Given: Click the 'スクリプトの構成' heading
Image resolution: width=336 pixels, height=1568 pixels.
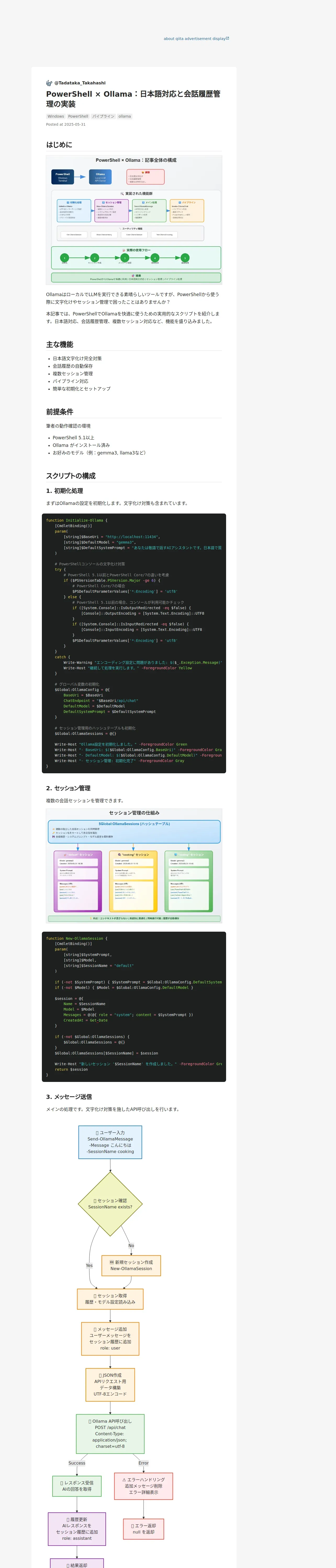Looking at the screenshot, I should pos(71,476).
